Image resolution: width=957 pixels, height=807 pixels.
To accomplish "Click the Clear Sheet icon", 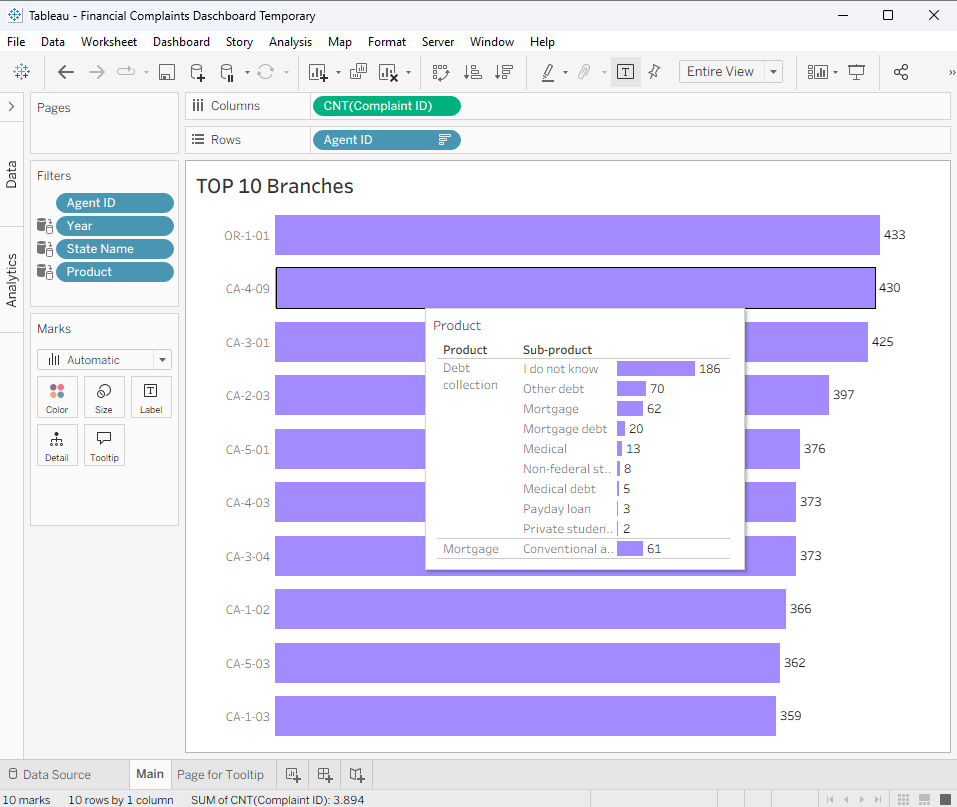I will coord(388,72).
